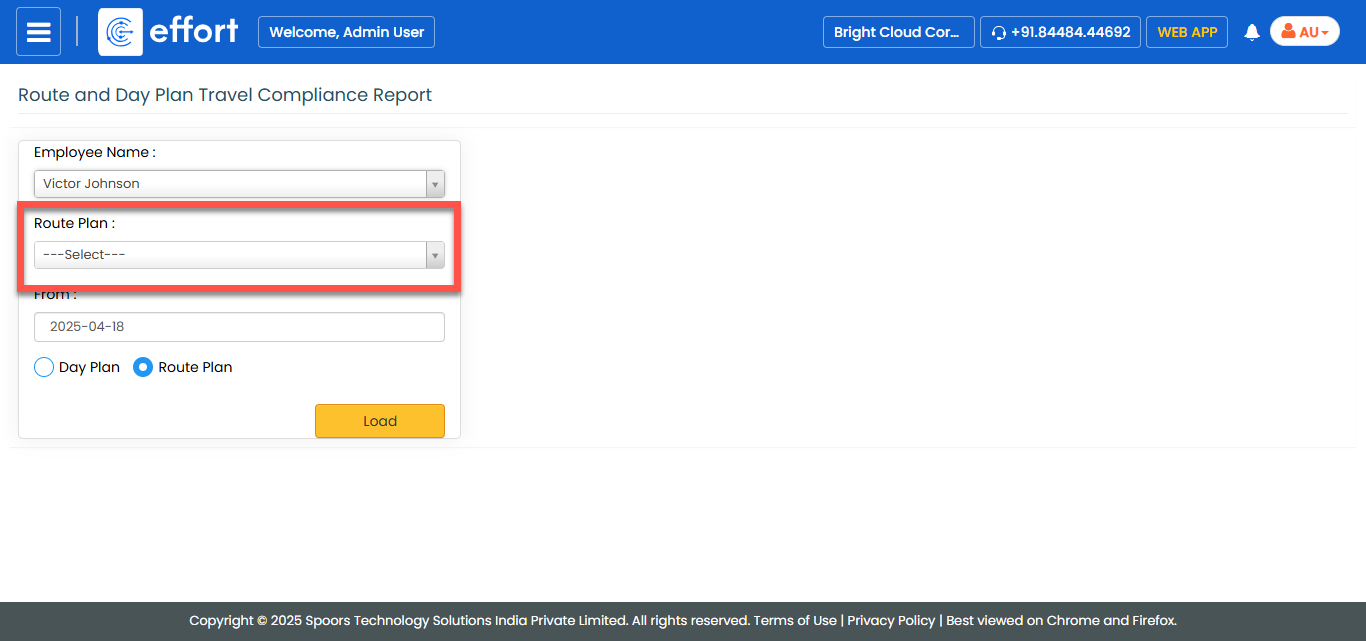Open the Victor Johnson employee dropdown
Image resolution: width=1366 pixels, height=641 pixels.
(230, 184)
